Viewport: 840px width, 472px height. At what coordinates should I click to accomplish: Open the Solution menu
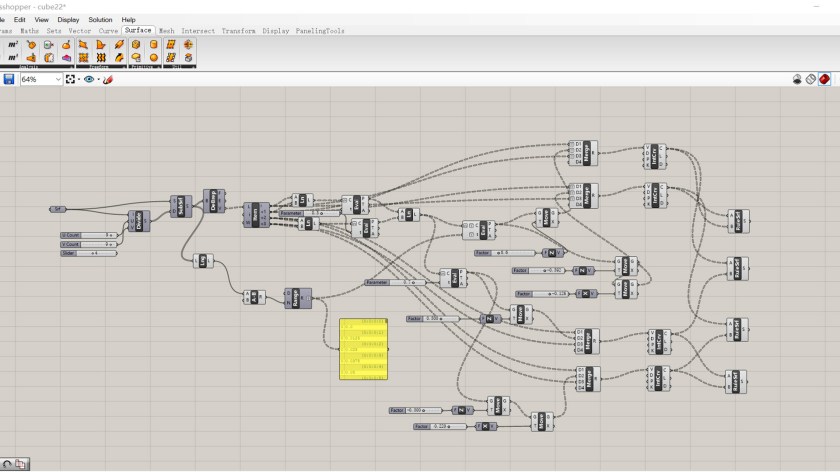coord(100,19)
